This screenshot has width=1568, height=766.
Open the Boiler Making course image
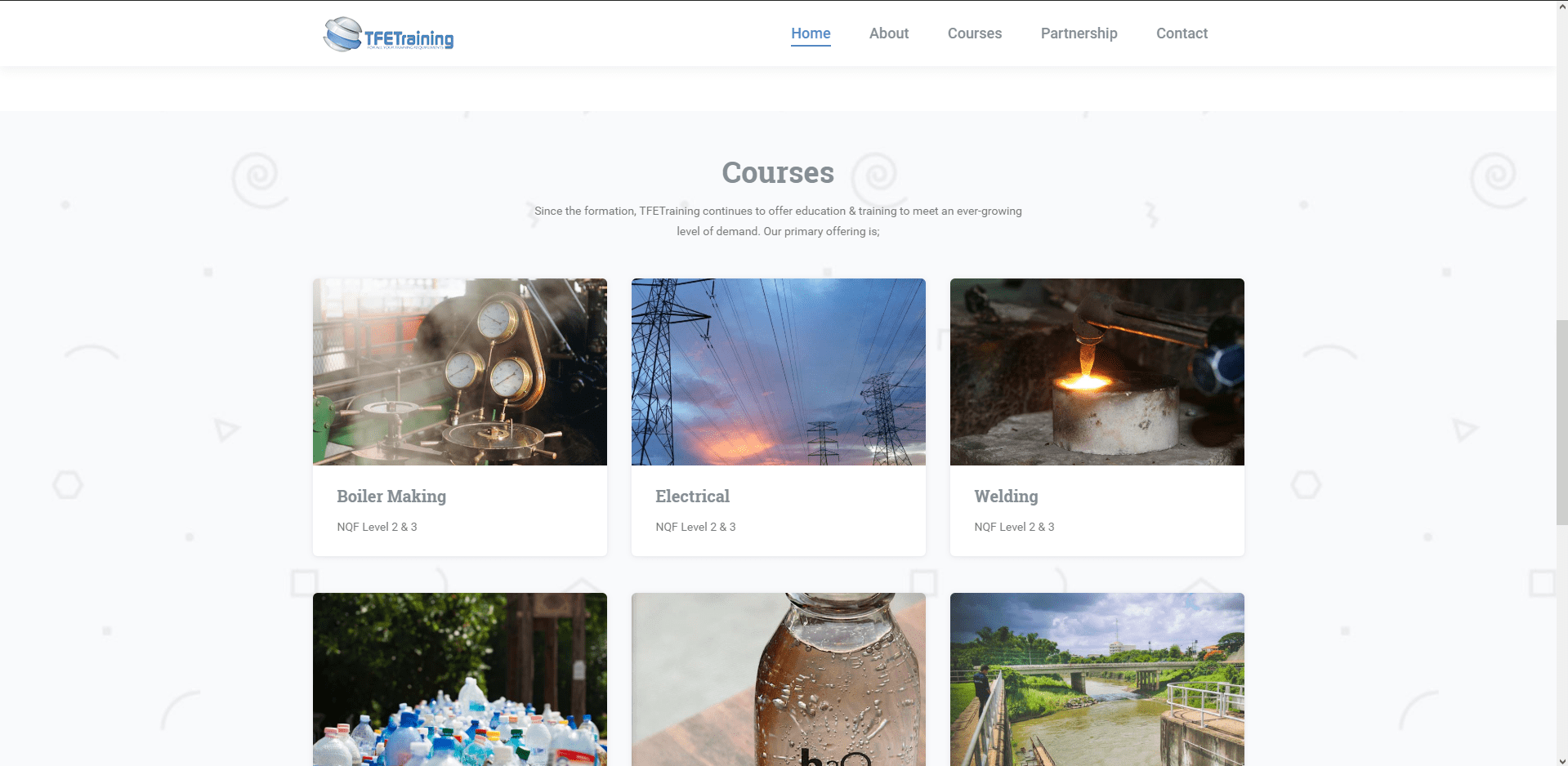(460, 372)
